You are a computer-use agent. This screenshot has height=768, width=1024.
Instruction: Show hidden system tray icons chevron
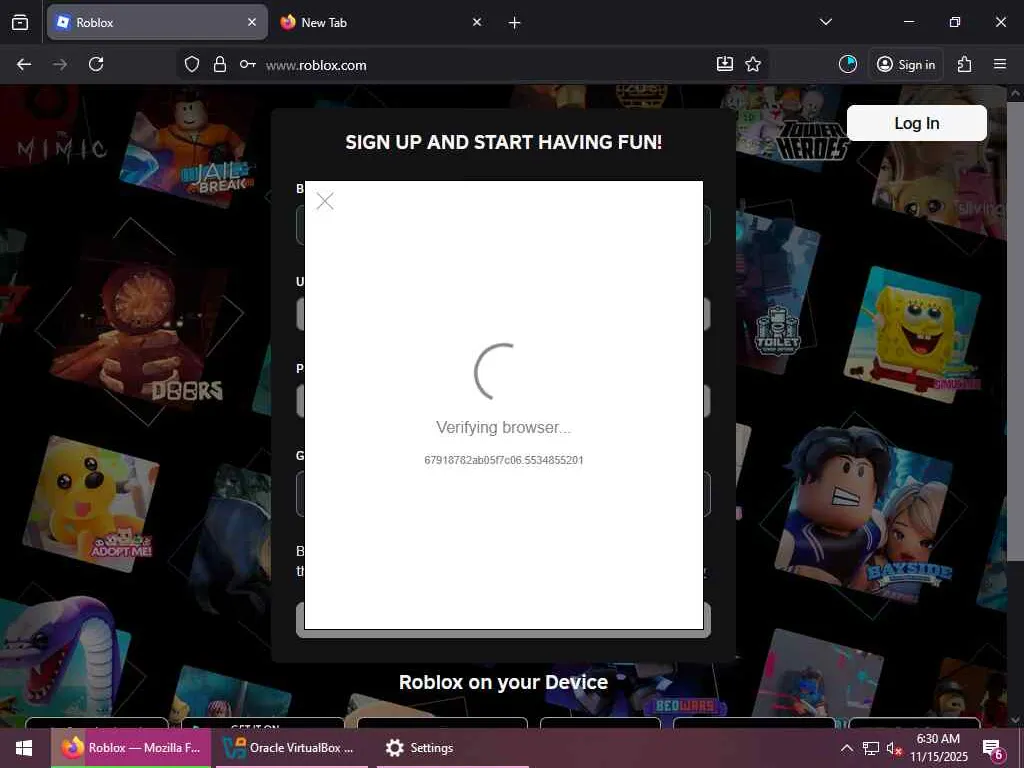[846, 748]
